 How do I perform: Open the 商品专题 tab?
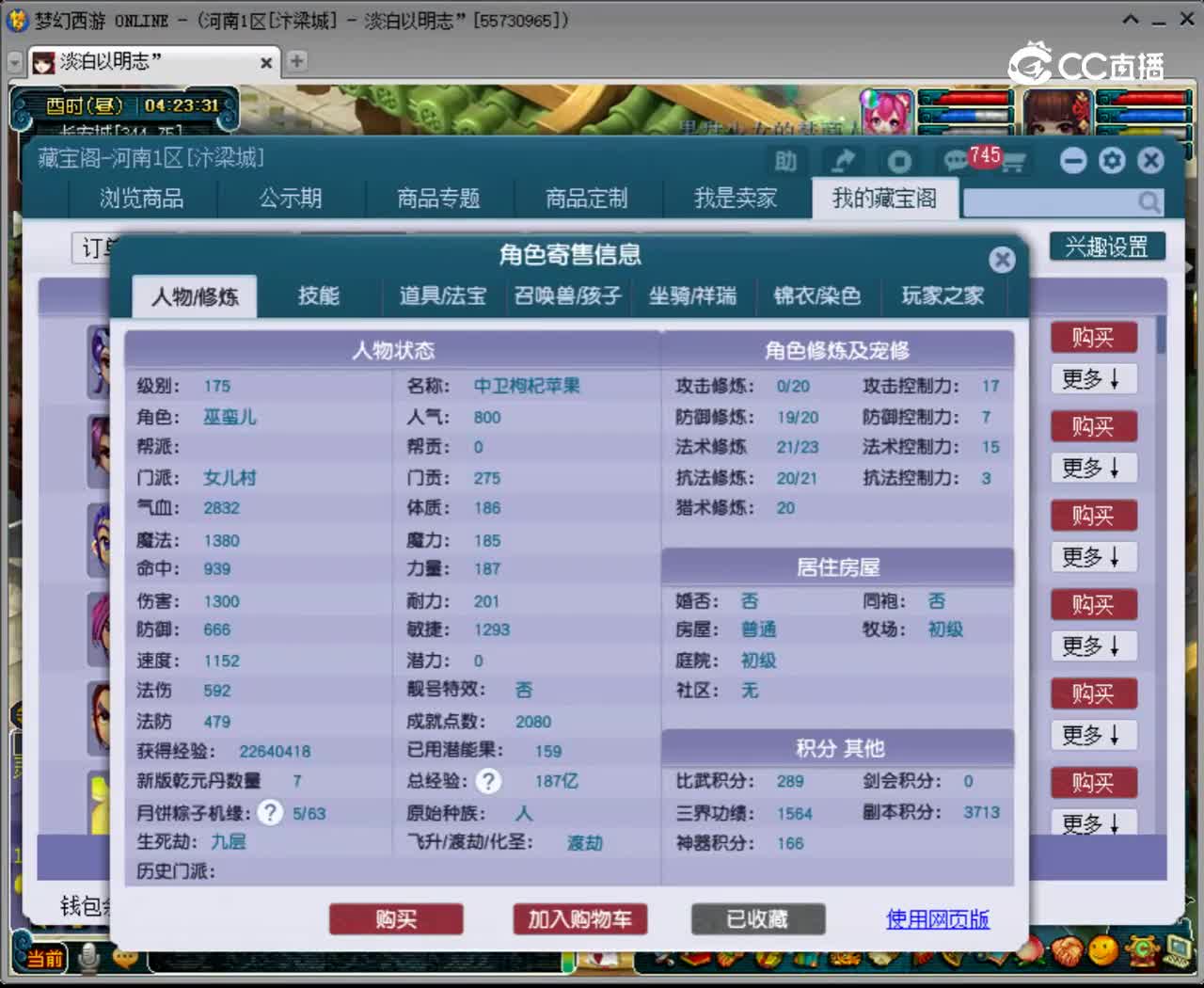point(439,199)
